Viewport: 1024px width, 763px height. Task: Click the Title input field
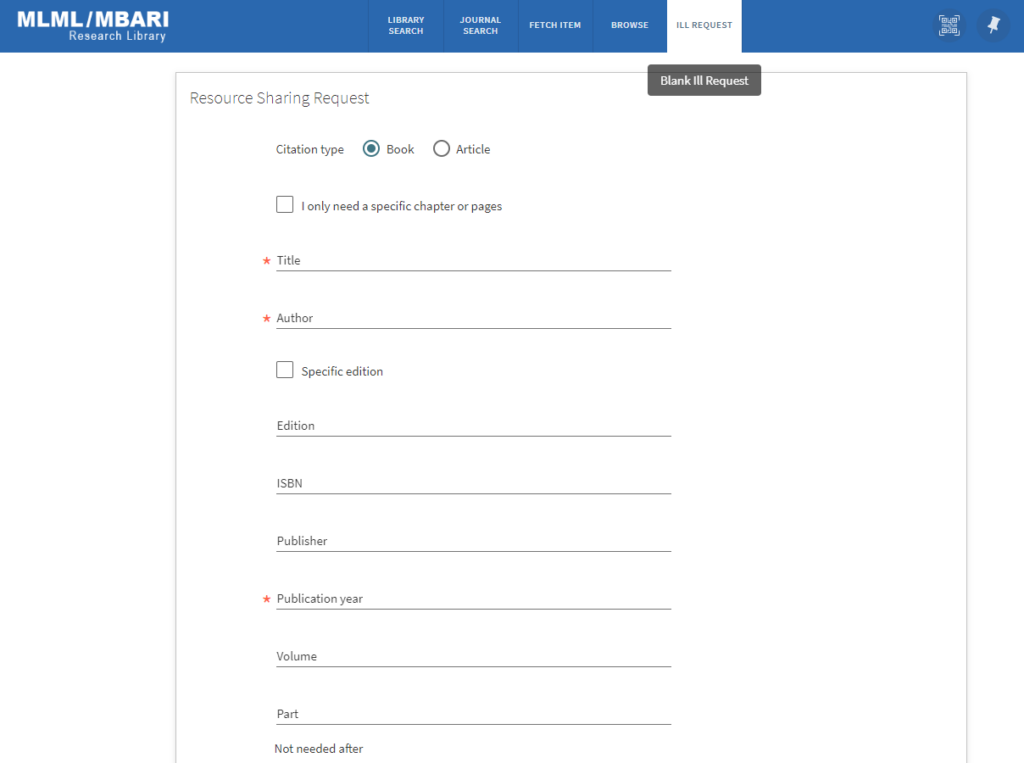point(473,260)
